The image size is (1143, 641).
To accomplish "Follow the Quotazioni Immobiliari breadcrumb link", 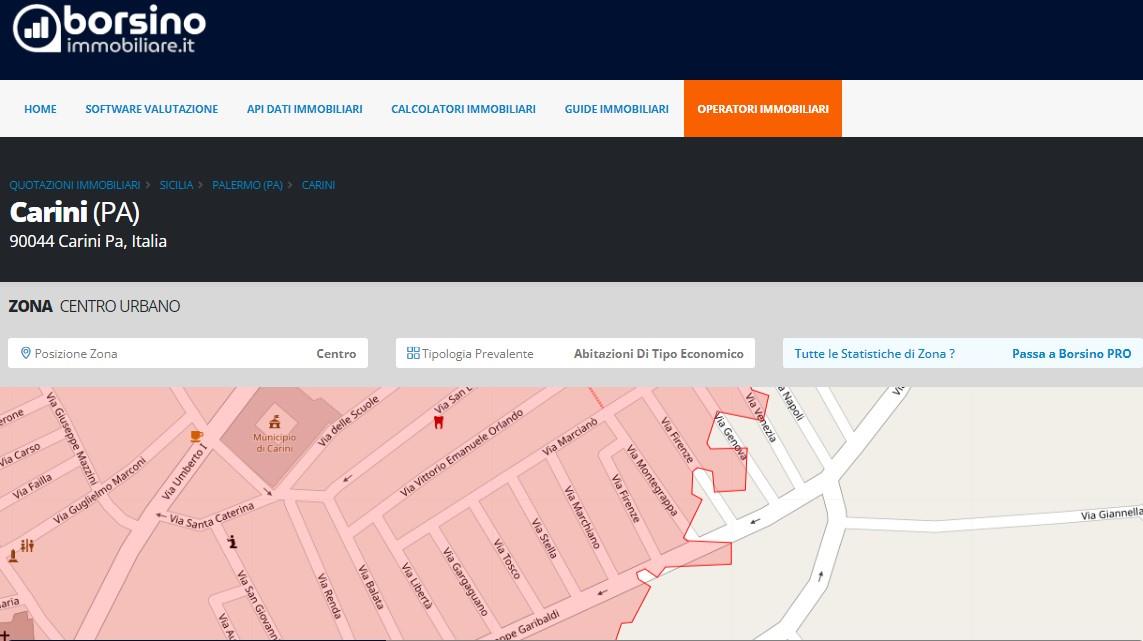I will click(74, 185).
